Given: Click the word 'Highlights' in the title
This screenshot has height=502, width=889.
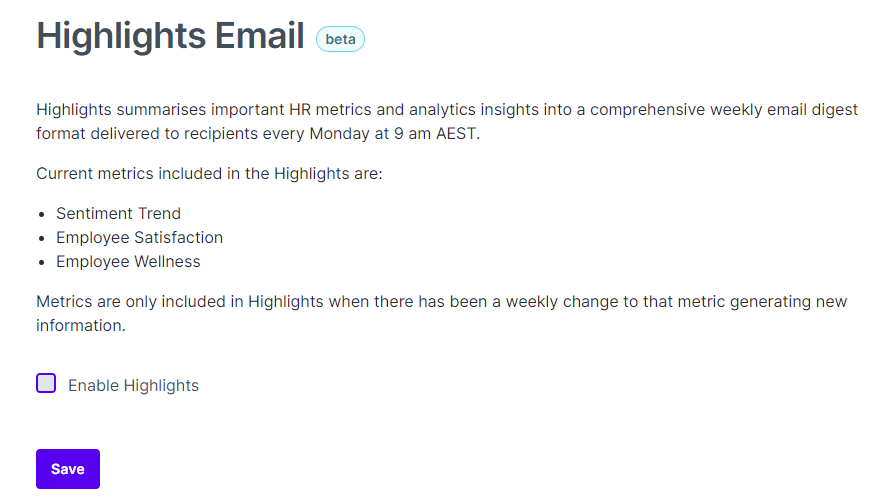Looking at the screenshot, I should 121,36.
